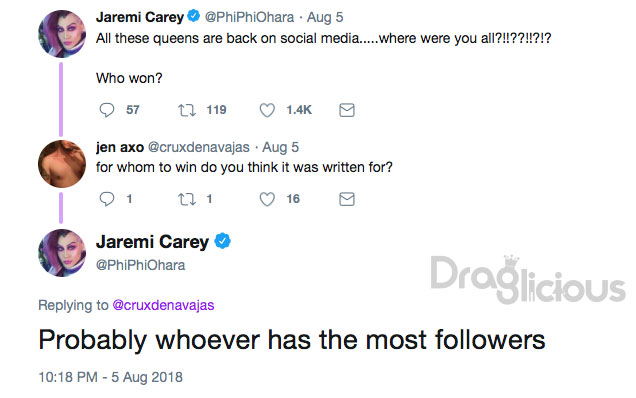The width and height of the screenshot is (636, 398).
Task: Click @cruxdenavajas handle next to jen axo
Action: coord(199,147)
